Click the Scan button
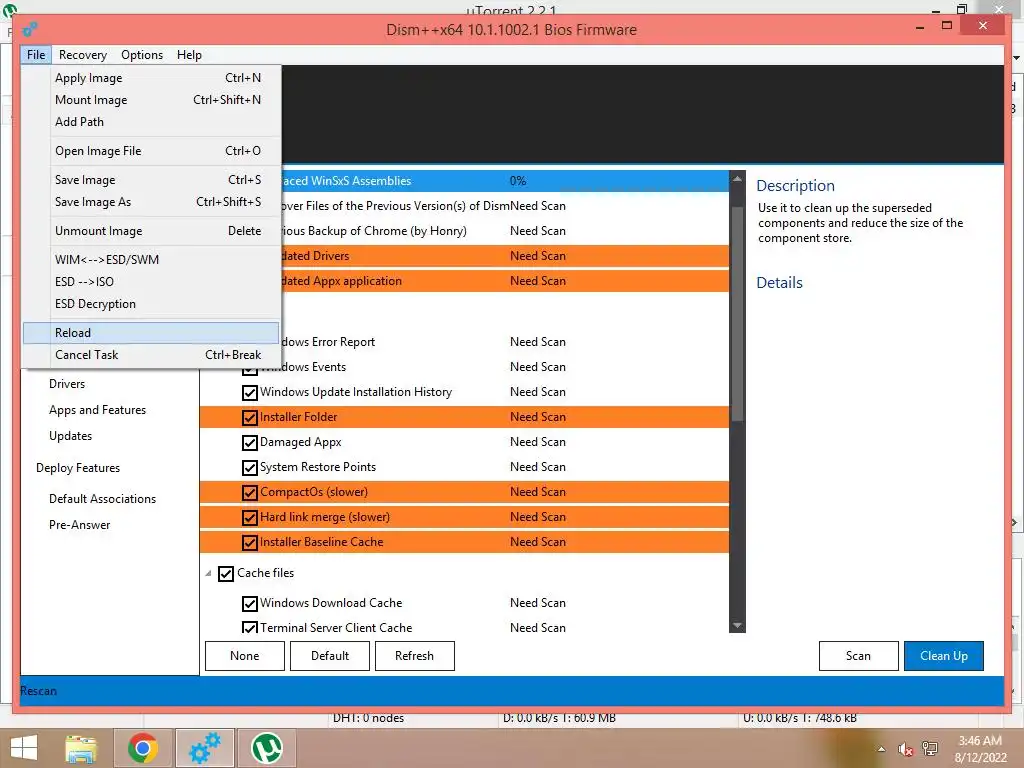 pos(858,656)
